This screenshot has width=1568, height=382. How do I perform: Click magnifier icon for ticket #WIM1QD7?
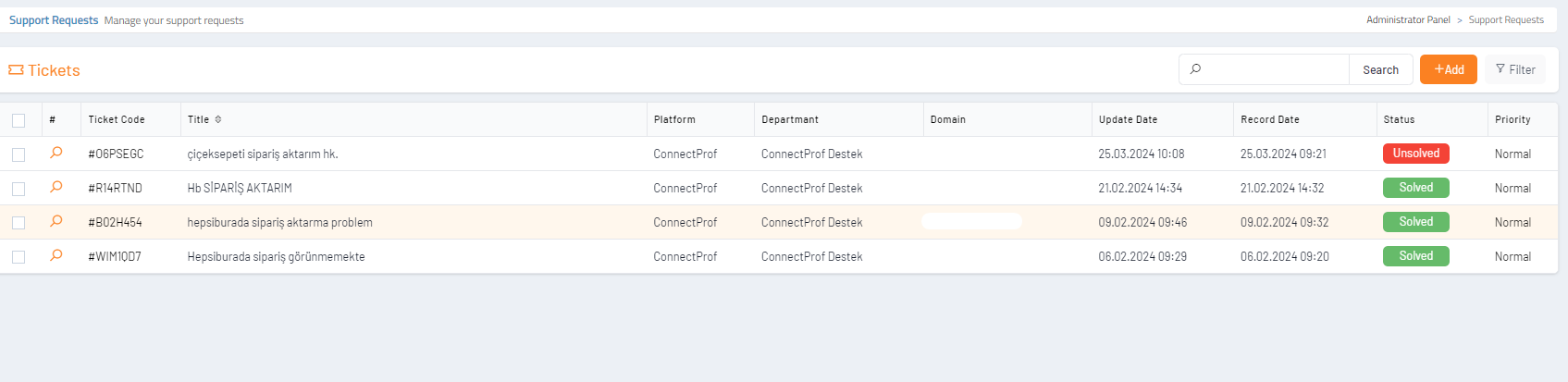56,256
